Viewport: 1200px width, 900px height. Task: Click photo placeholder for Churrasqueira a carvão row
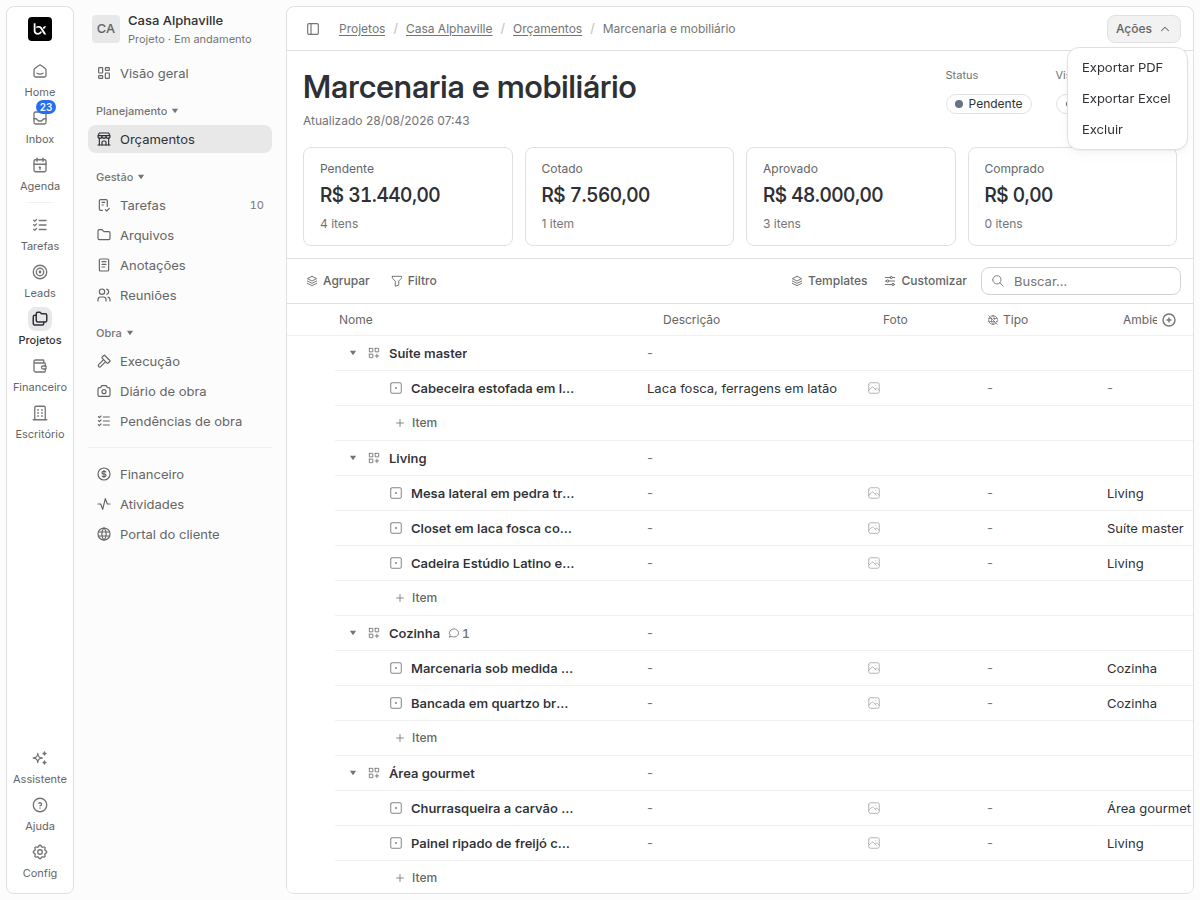874,808
